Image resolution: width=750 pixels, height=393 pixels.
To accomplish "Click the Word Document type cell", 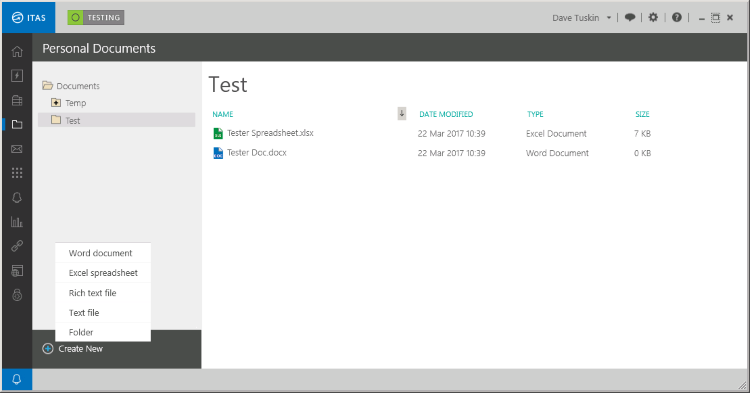I will pos(557,153).
